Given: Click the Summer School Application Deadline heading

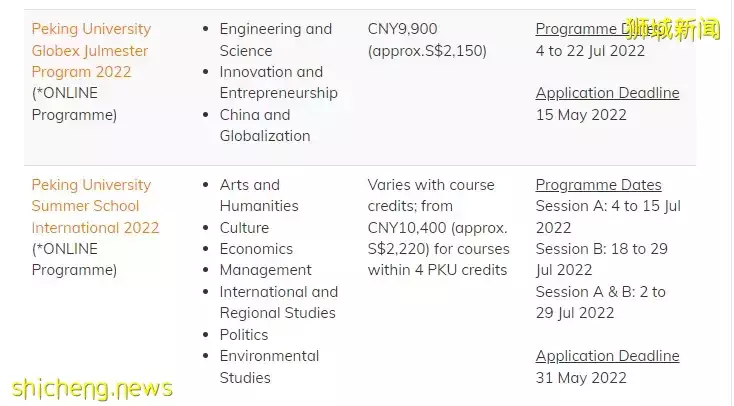Looking at the screenshot, I should (x=607, y=356).
